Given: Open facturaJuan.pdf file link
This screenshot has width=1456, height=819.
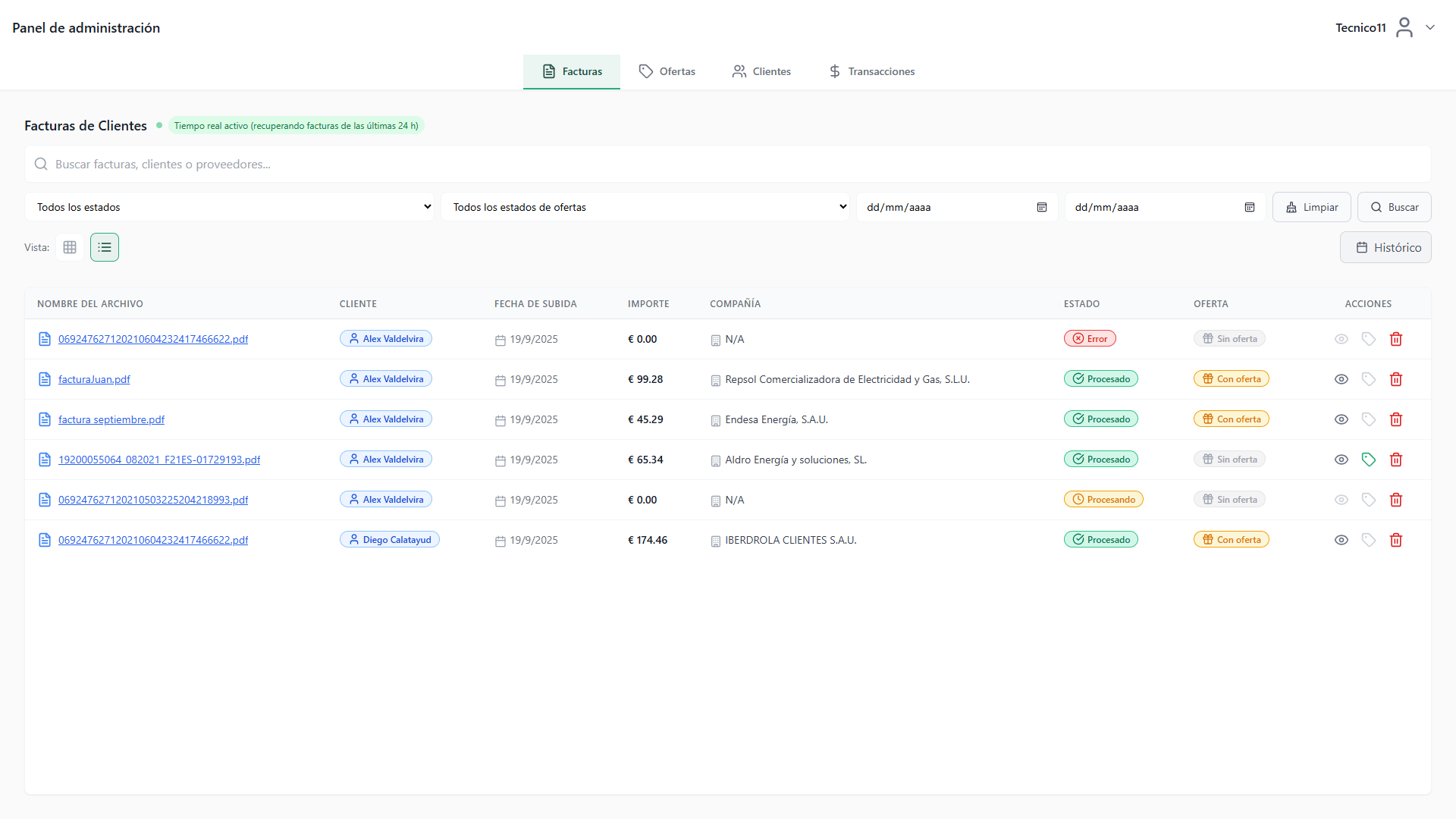Looking at the screenshot, I should click(x=94, y=379).
